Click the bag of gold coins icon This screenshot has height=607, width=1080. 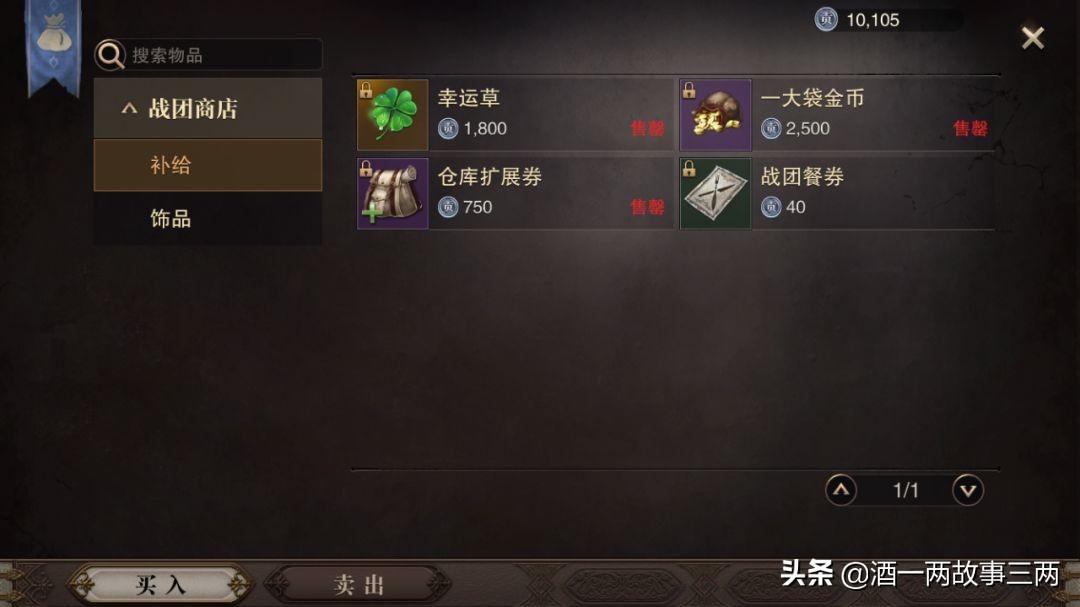click(x=715, y=114)
